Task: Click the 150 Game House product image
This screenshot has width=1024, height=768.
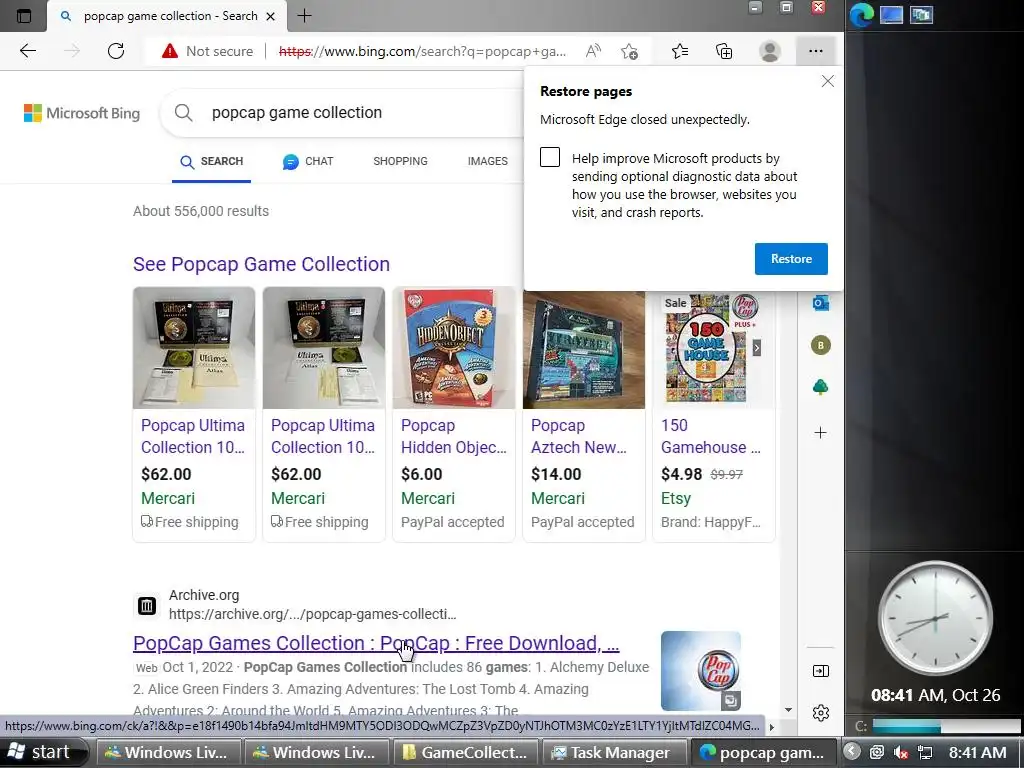Action: pyautogui.click(x=706, y=348)
